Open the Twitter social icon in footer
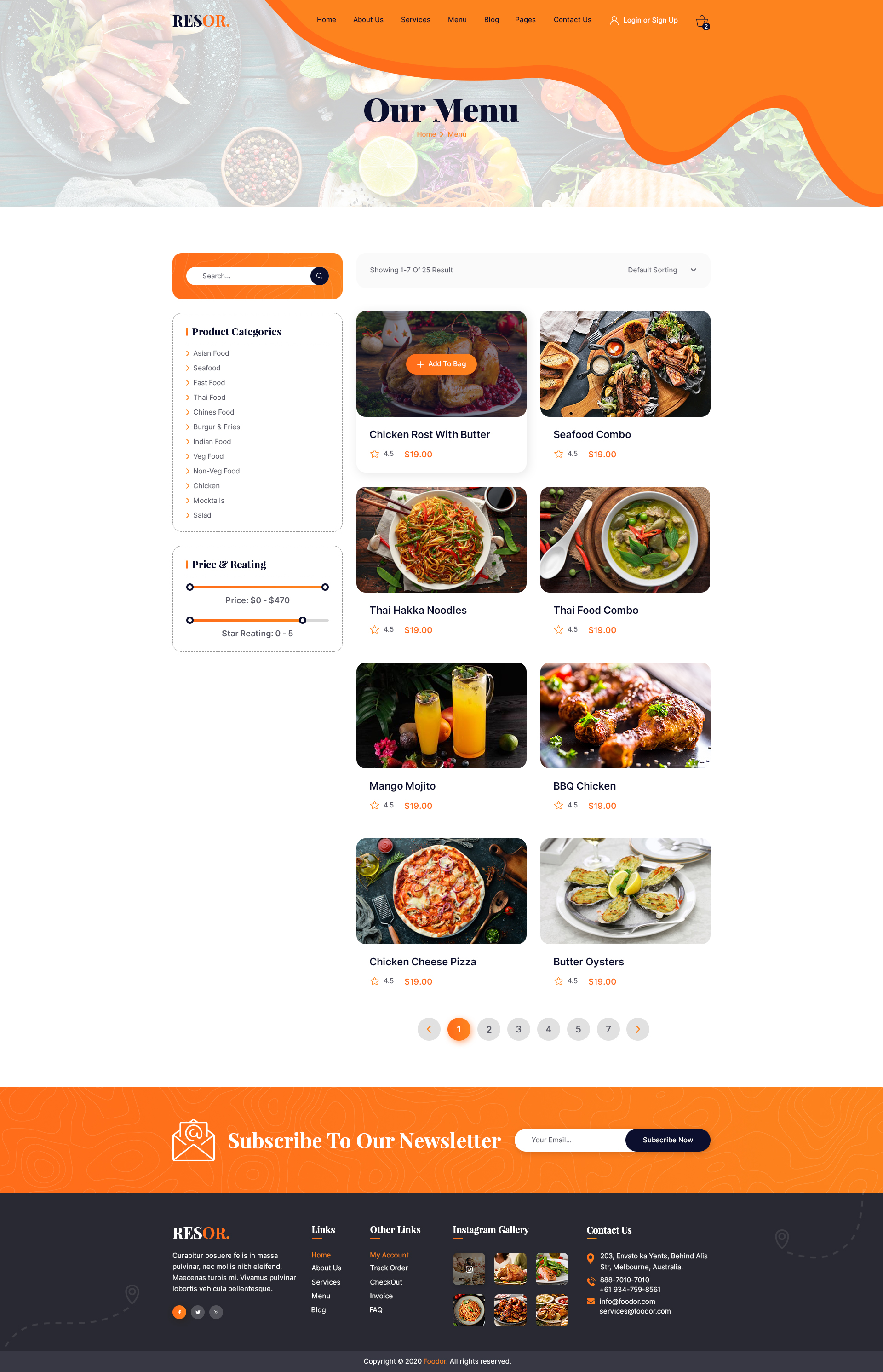This screenshot has width=883, height=1372. [198, 1312]
